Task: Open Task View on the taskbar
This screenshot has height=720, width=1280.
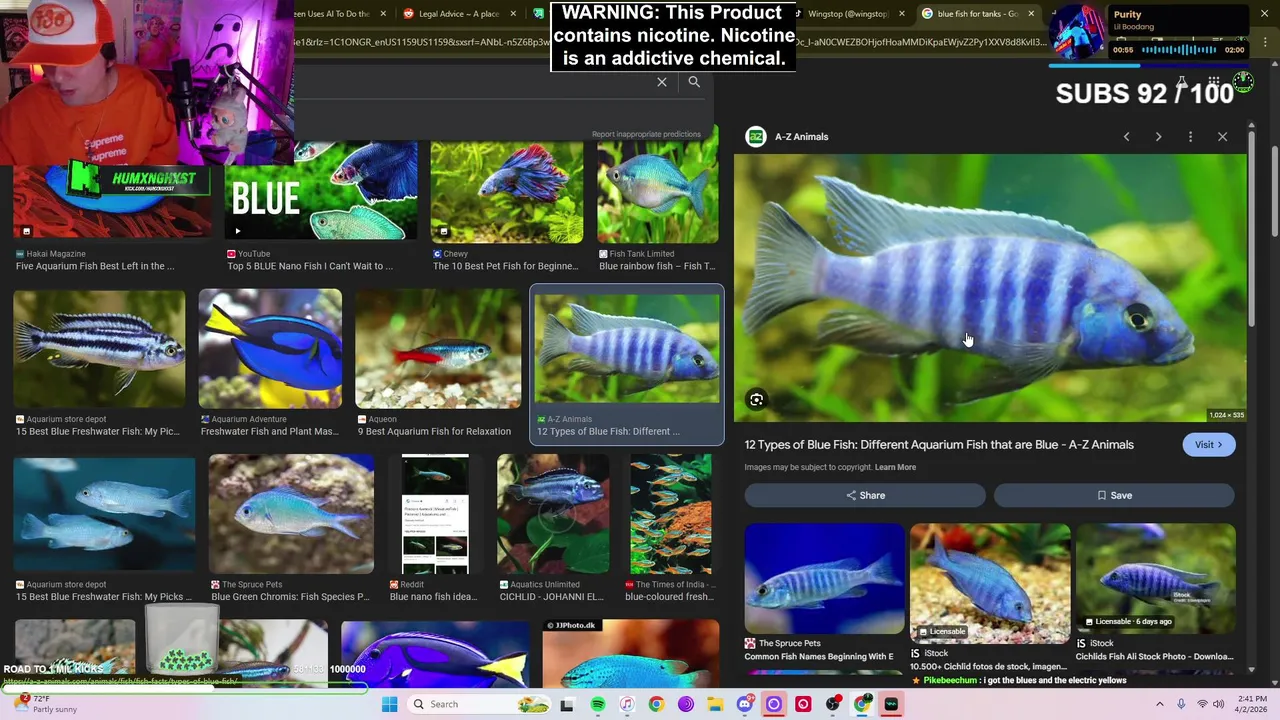Action: click(567, 704)
